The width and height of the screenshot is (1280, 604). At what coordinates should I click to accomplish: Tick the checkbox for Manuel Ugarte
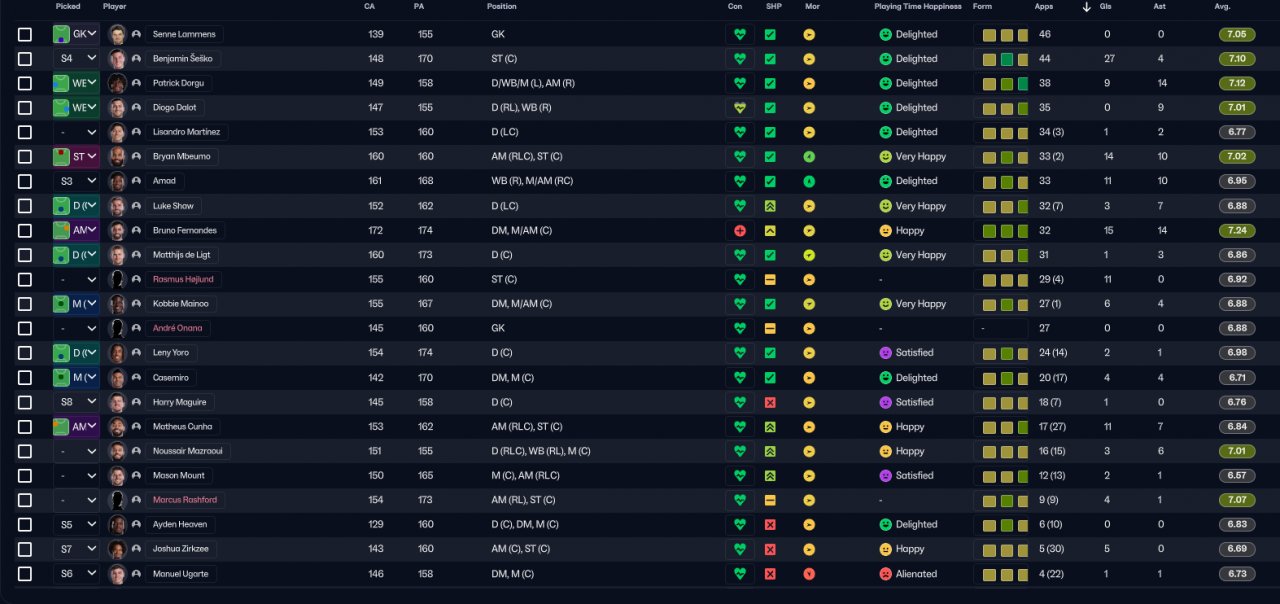[25, 574]
